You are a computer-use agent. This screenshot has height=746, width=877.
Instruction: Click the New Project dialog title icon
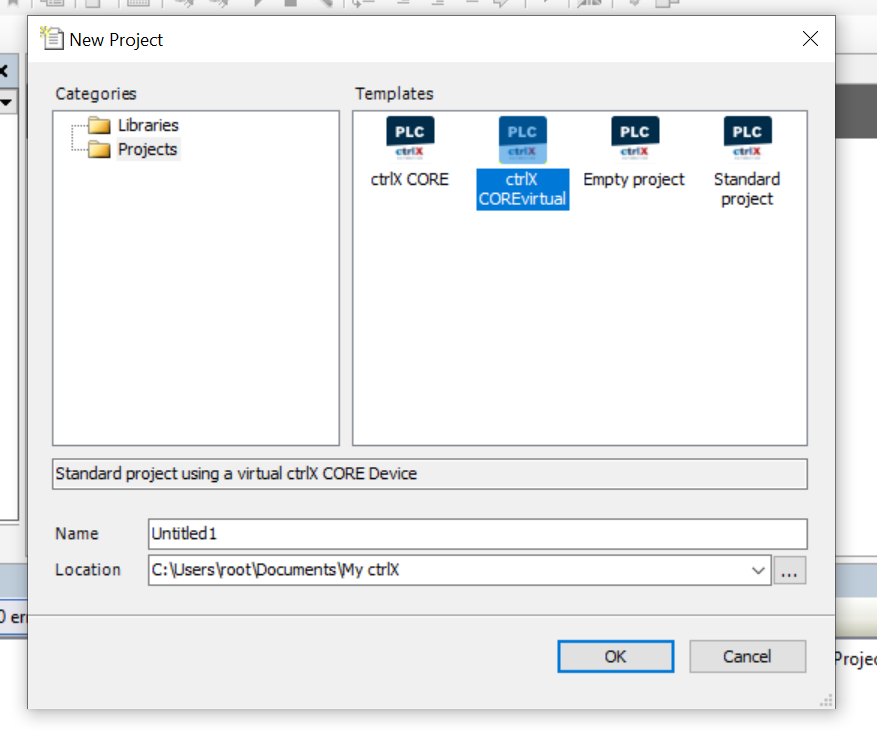51,39
